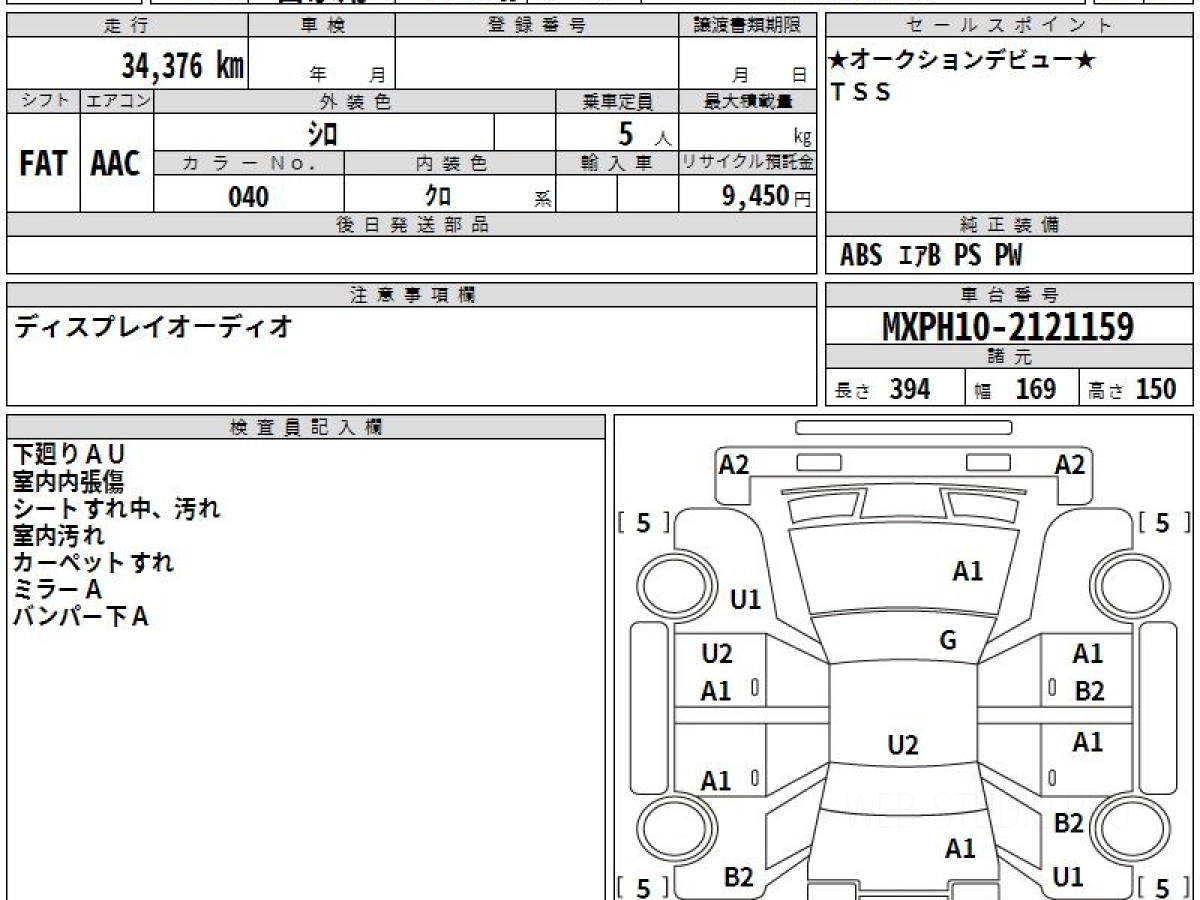Select the length value 長さ 394
Screen dimensions: 1200x900
[x=882, y=389]
